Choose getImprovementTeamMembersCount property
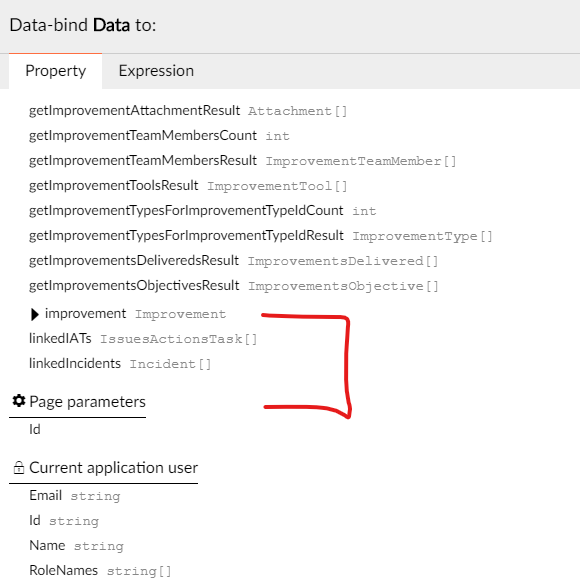Viewport: 580px width, 587px height. pyautogui.click(x=159, y=136)
